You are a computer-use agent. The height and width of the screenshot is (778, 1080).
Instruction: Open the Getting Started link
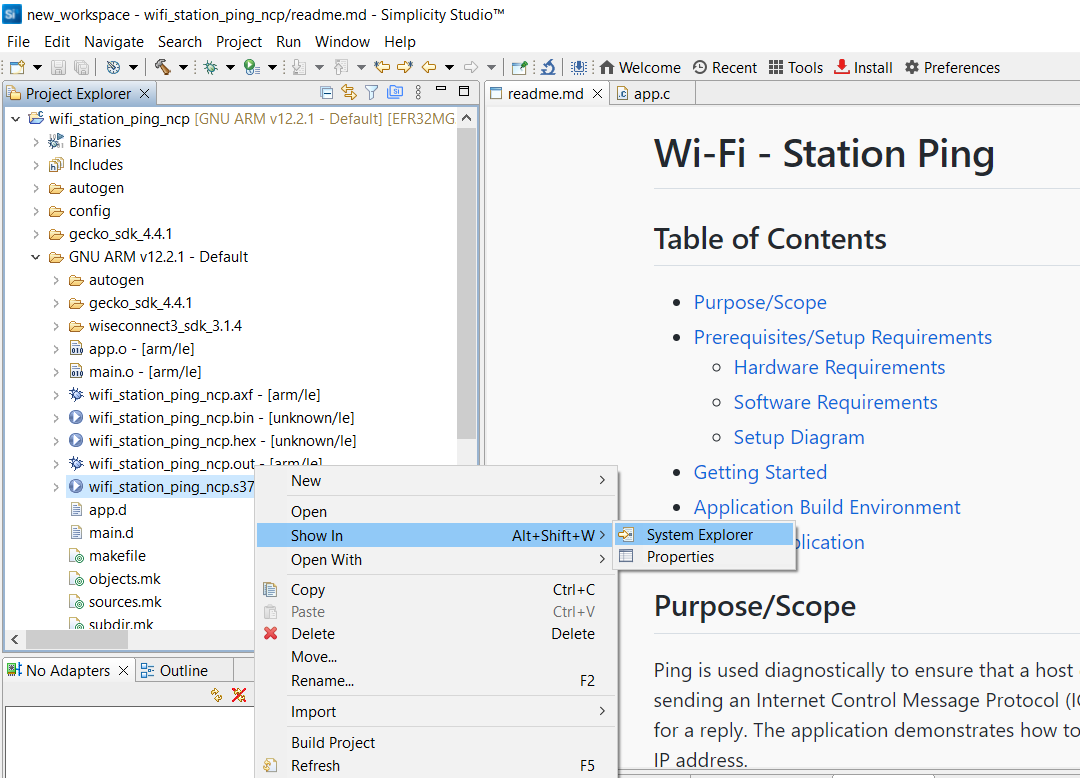(x=760, y=472)
